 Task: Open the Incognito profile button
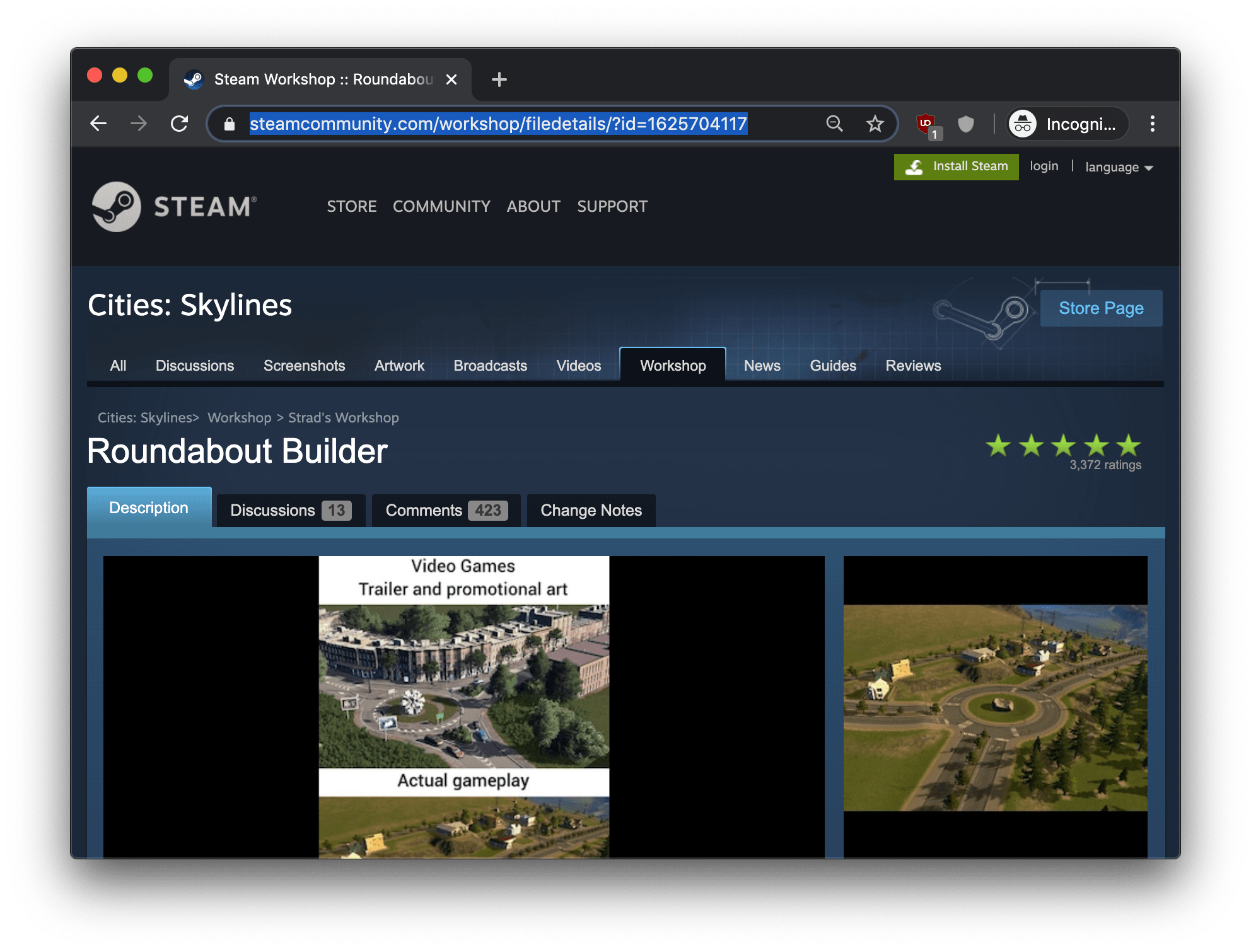[x=1067, y=124]
